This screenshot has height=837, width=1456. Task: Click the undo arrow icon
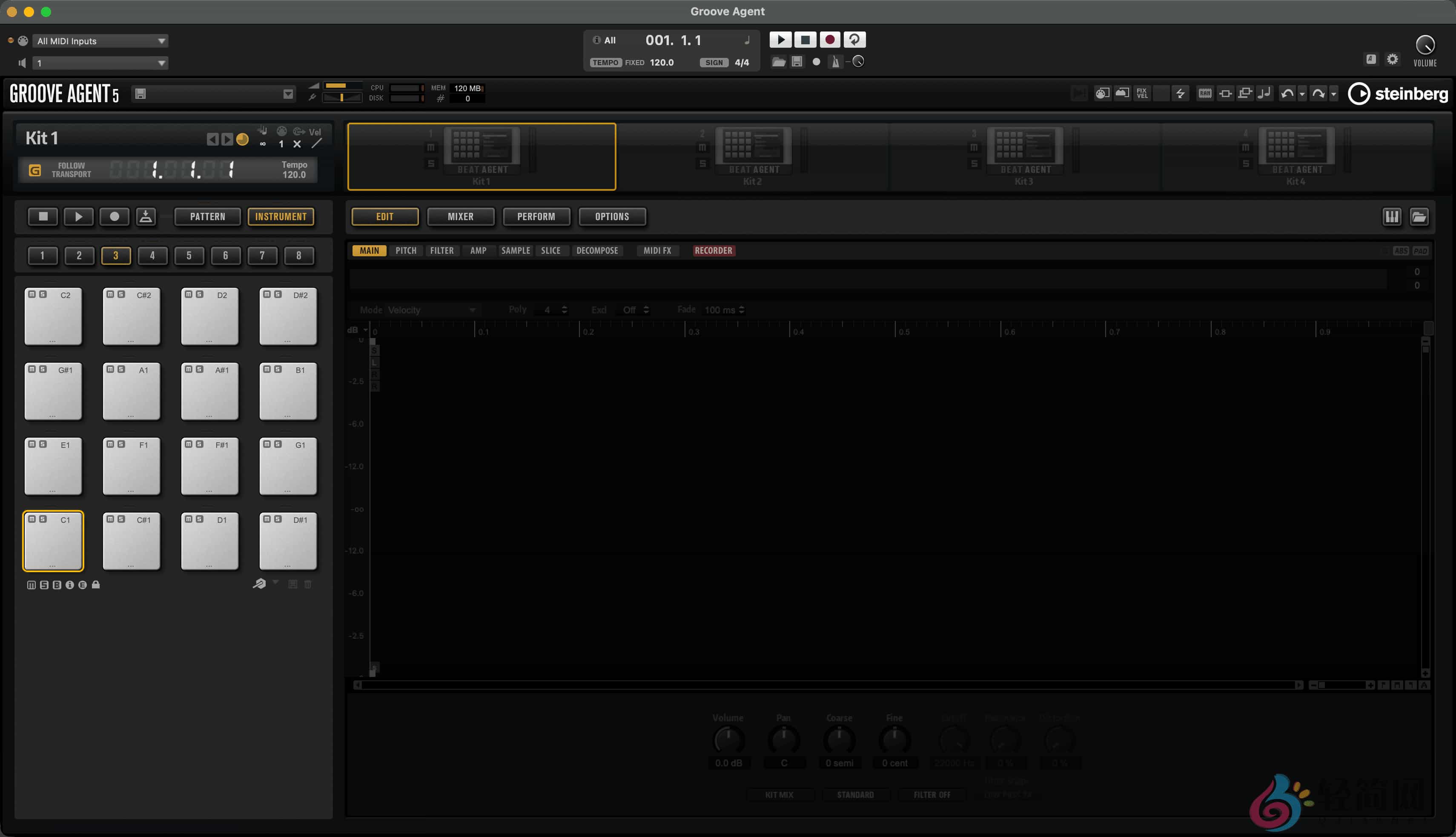(x=1287, y=93)
